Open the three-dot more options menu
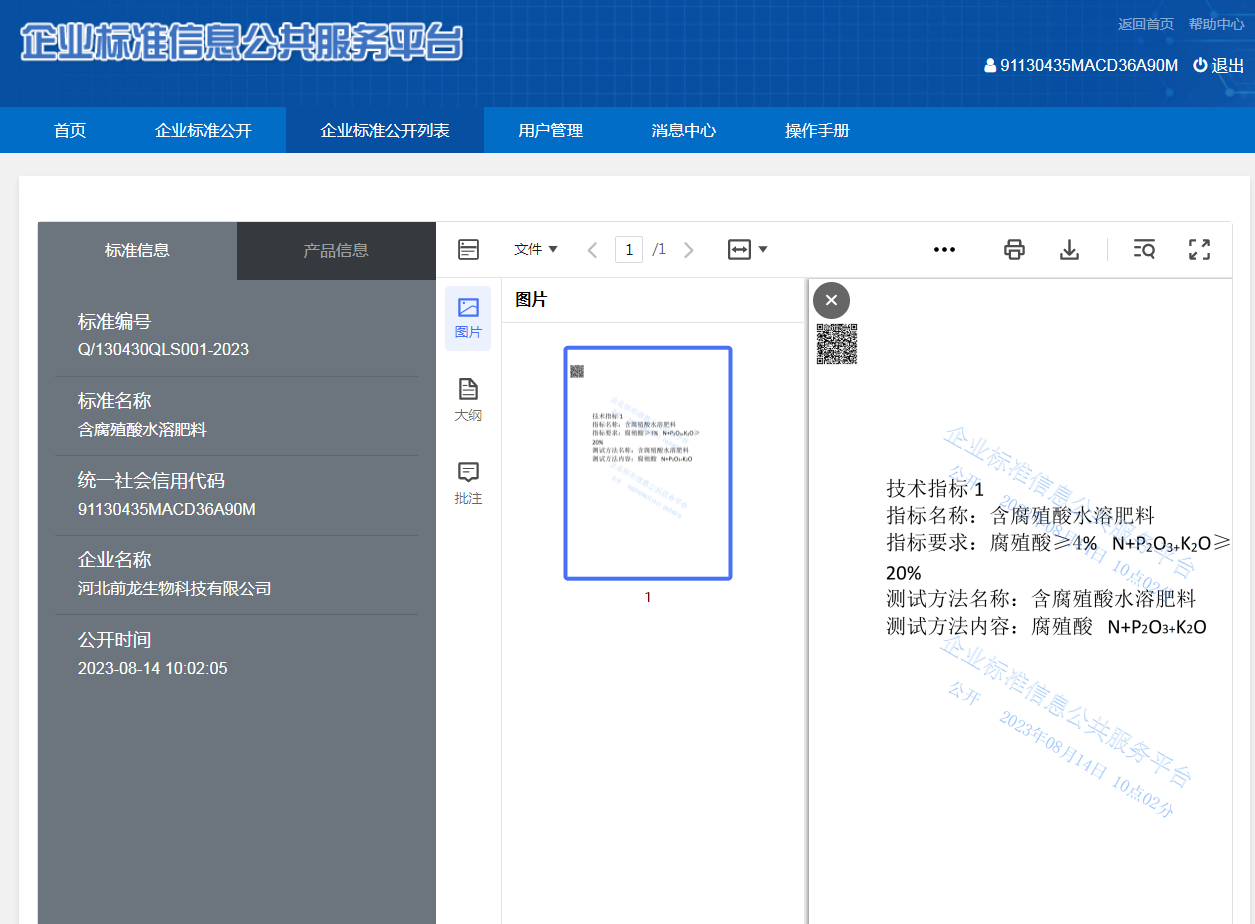The image size is (1255, 924). (944, 250)
